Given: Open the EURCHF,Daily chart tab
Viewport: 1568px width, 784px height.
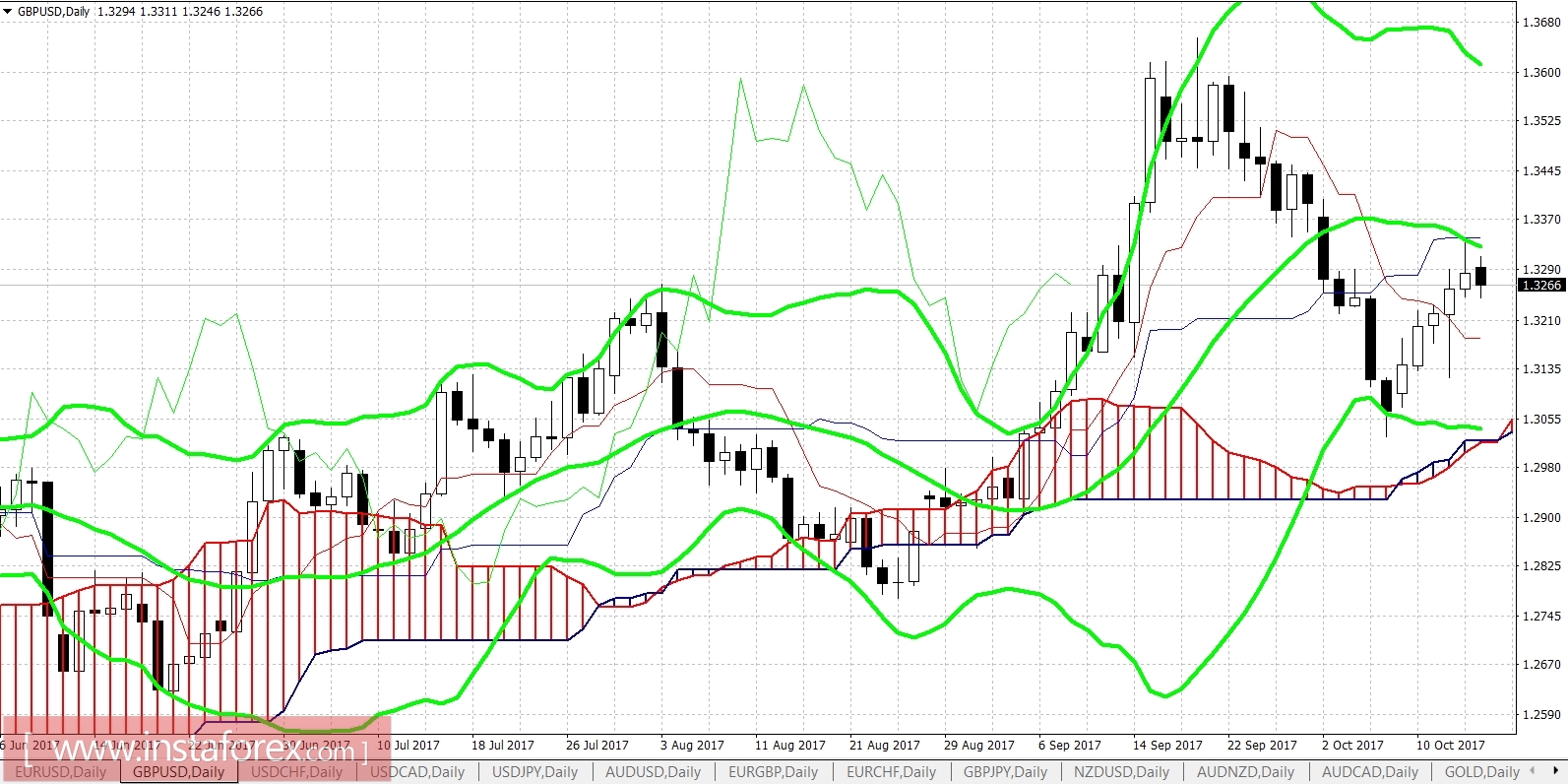Looking at the screenshot, I should click(x=891, y=772).
